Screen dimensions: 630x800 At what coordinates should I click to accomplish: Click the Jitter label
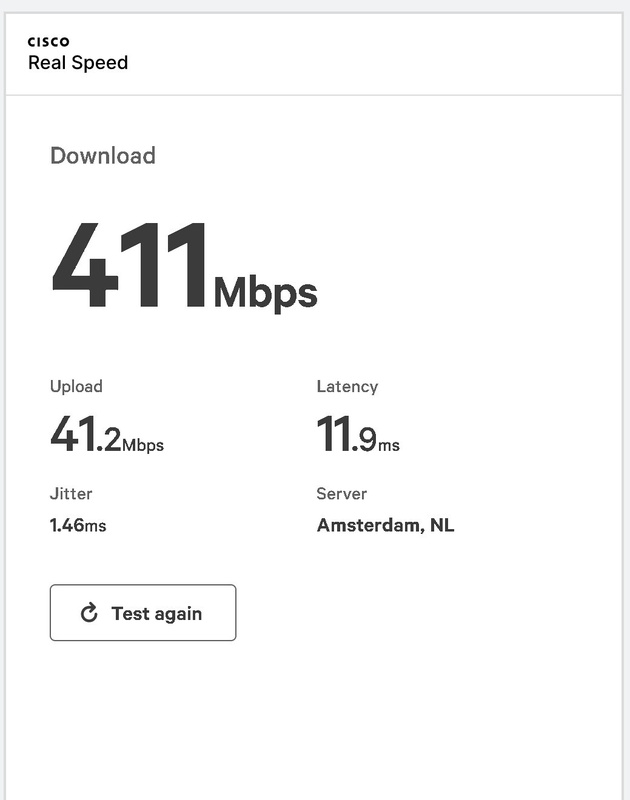(71, 493)
